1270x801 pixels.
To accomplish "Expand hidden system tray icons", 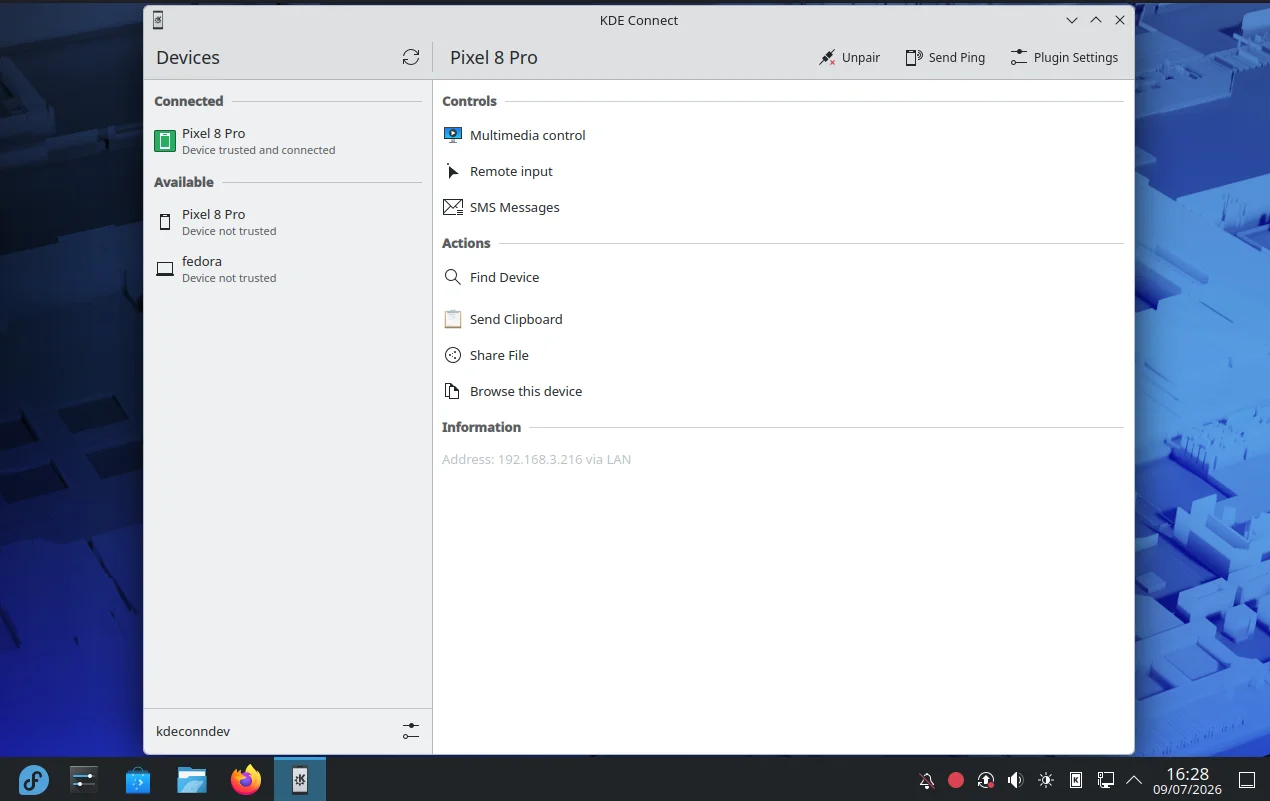I will [x=1134, y=780].
